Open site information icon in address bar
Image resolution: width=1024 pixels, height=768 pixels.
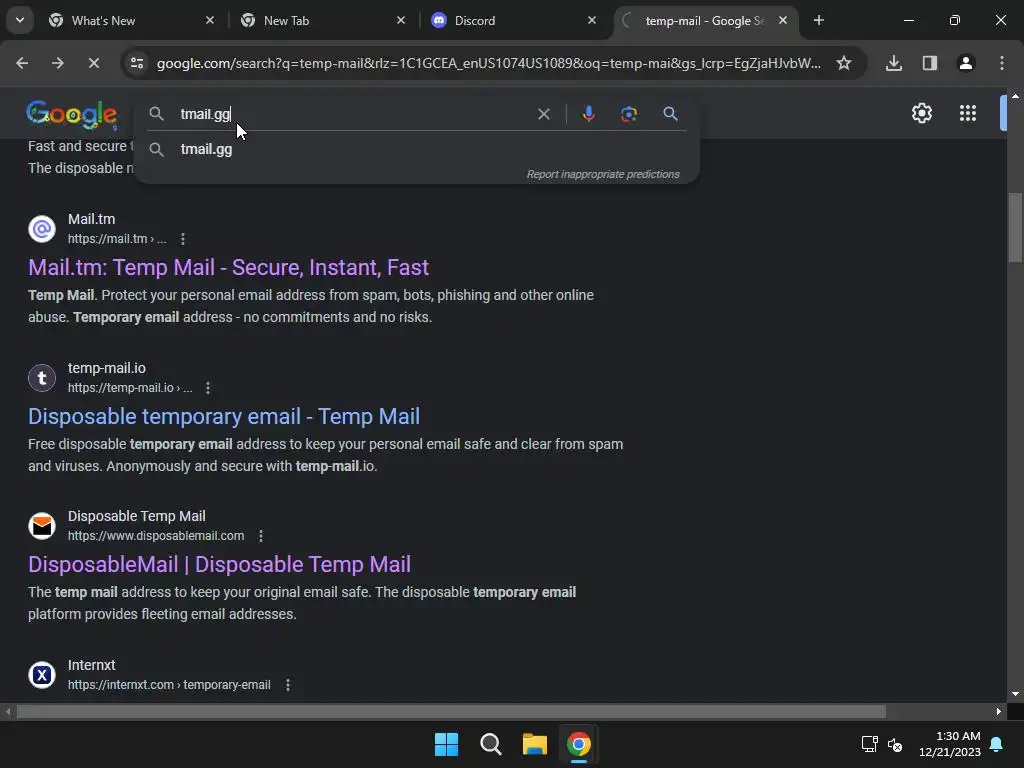(137, 63)
